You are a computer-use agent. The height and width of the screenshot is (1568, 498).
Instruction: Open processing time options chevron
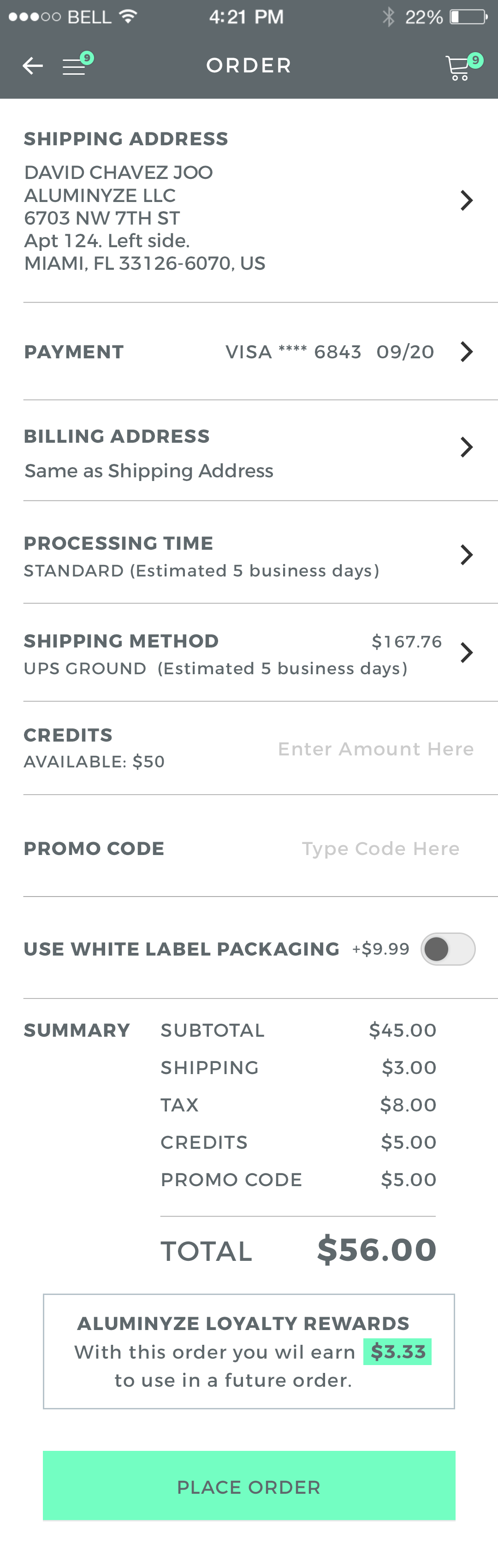(x=466, y=554)
